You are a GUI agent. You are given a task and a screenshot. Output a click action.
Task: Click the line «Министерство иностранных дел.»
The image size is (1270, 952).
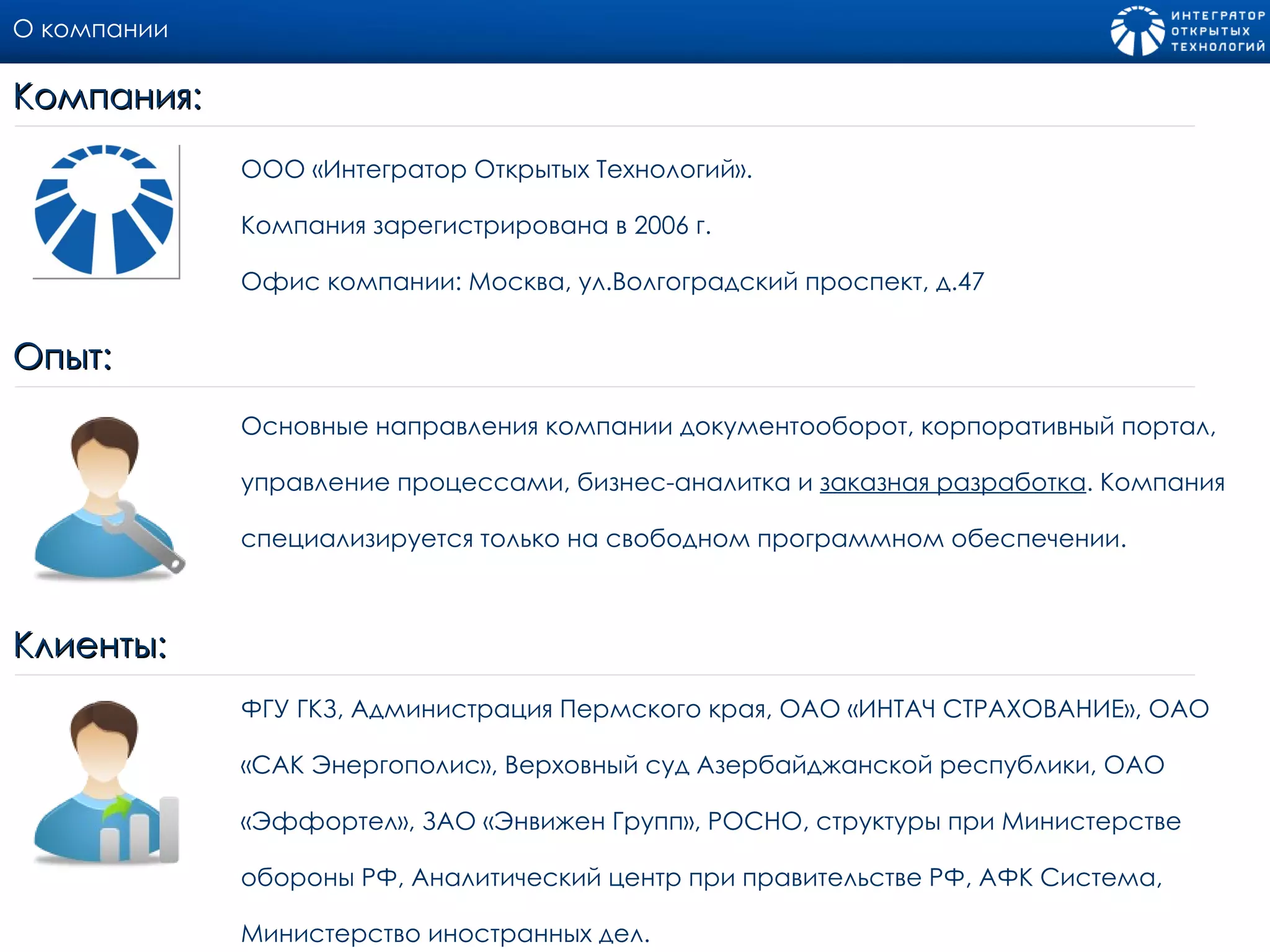point(445,933)
